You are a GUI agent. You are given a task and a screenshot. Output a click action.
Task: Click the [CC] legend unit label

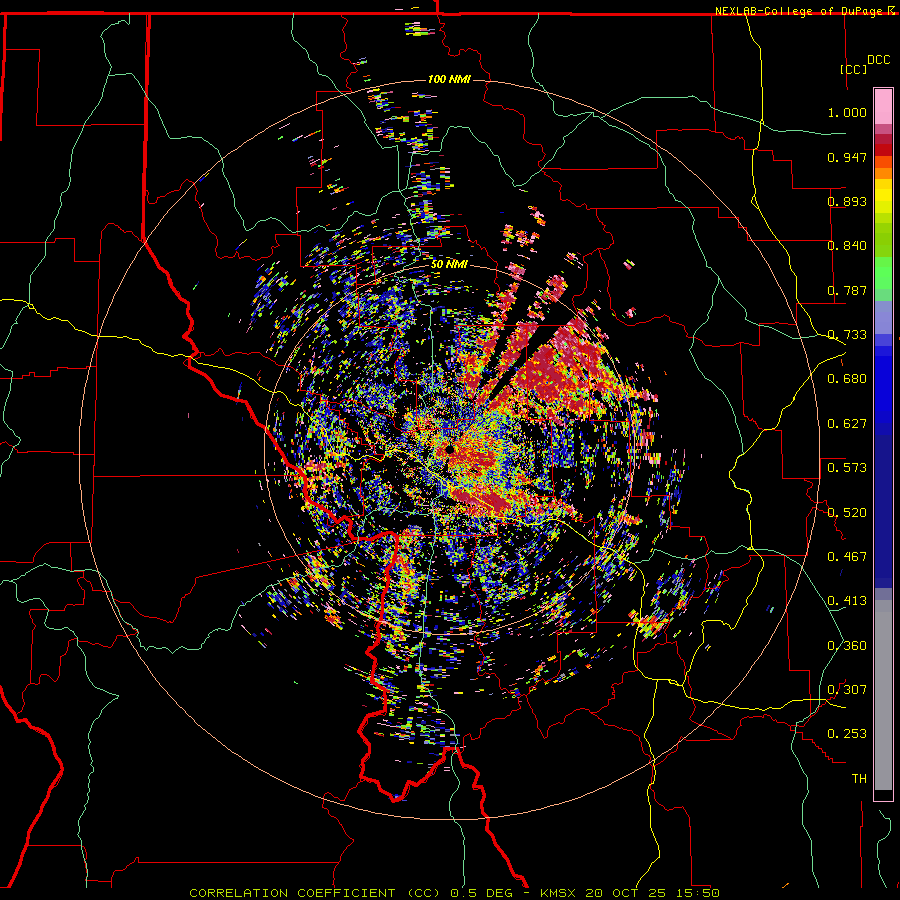[x=854, y=69]
